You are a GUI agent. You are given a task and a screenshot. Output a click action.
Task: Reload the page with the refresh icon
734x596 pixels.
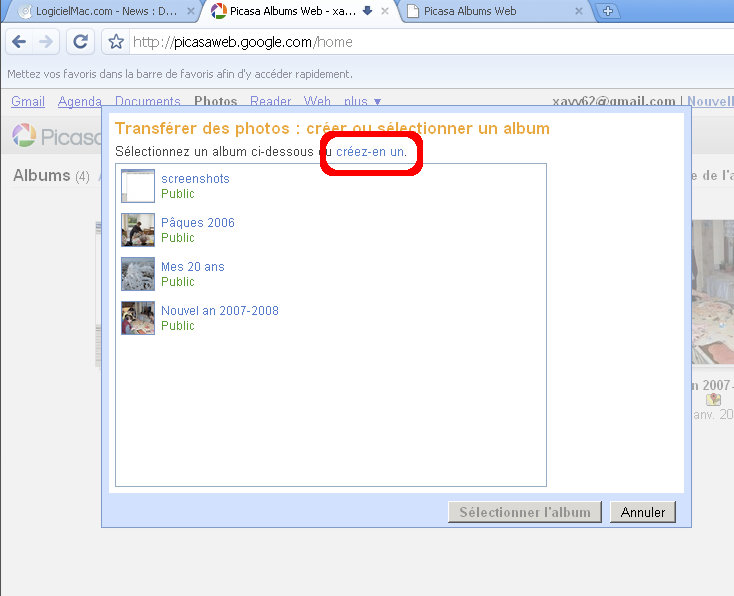[x=81, y=42]
